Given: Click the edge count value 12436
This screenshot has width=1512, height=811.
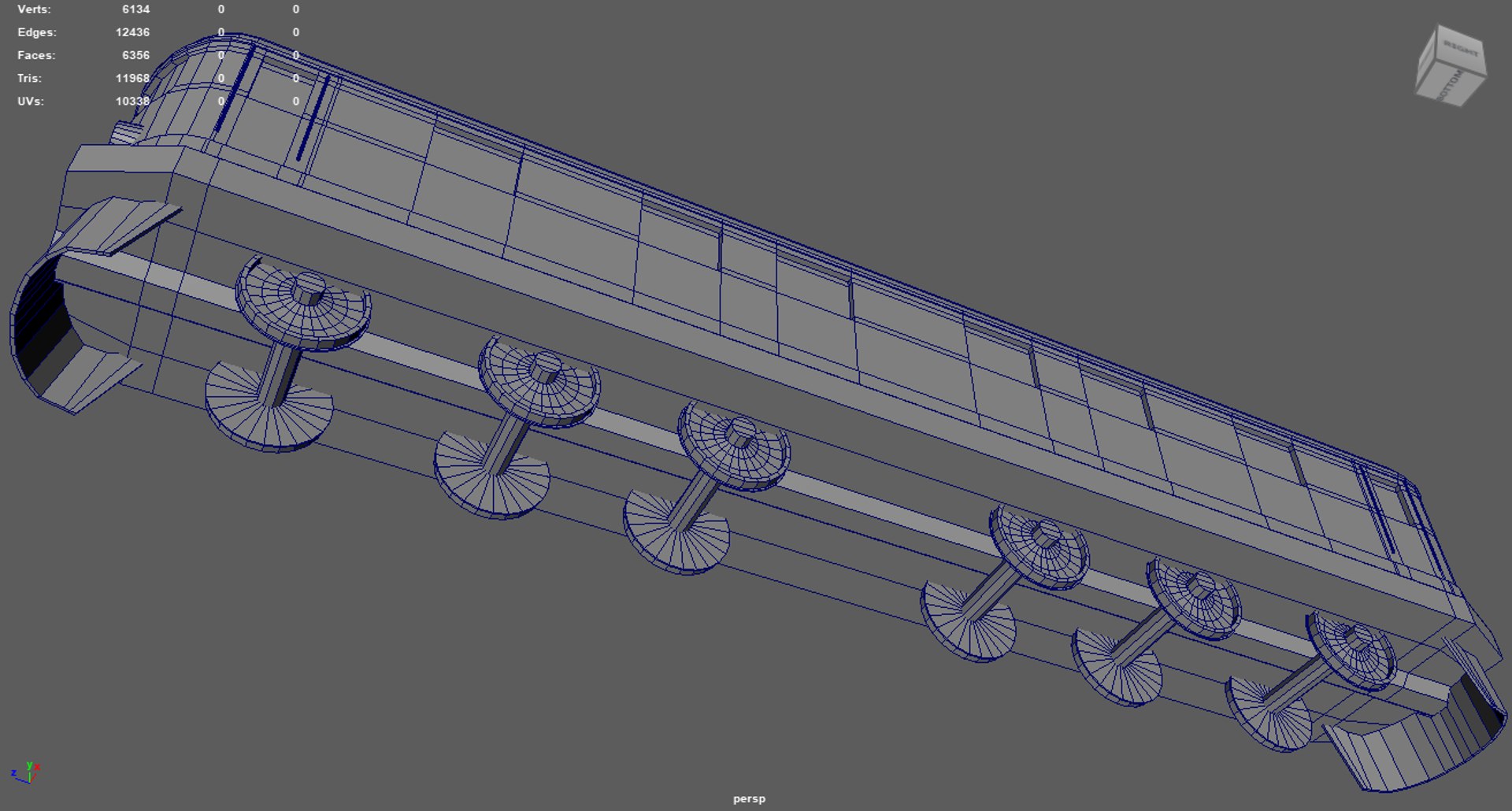Looking at the screenshot, I should [132, 32].
